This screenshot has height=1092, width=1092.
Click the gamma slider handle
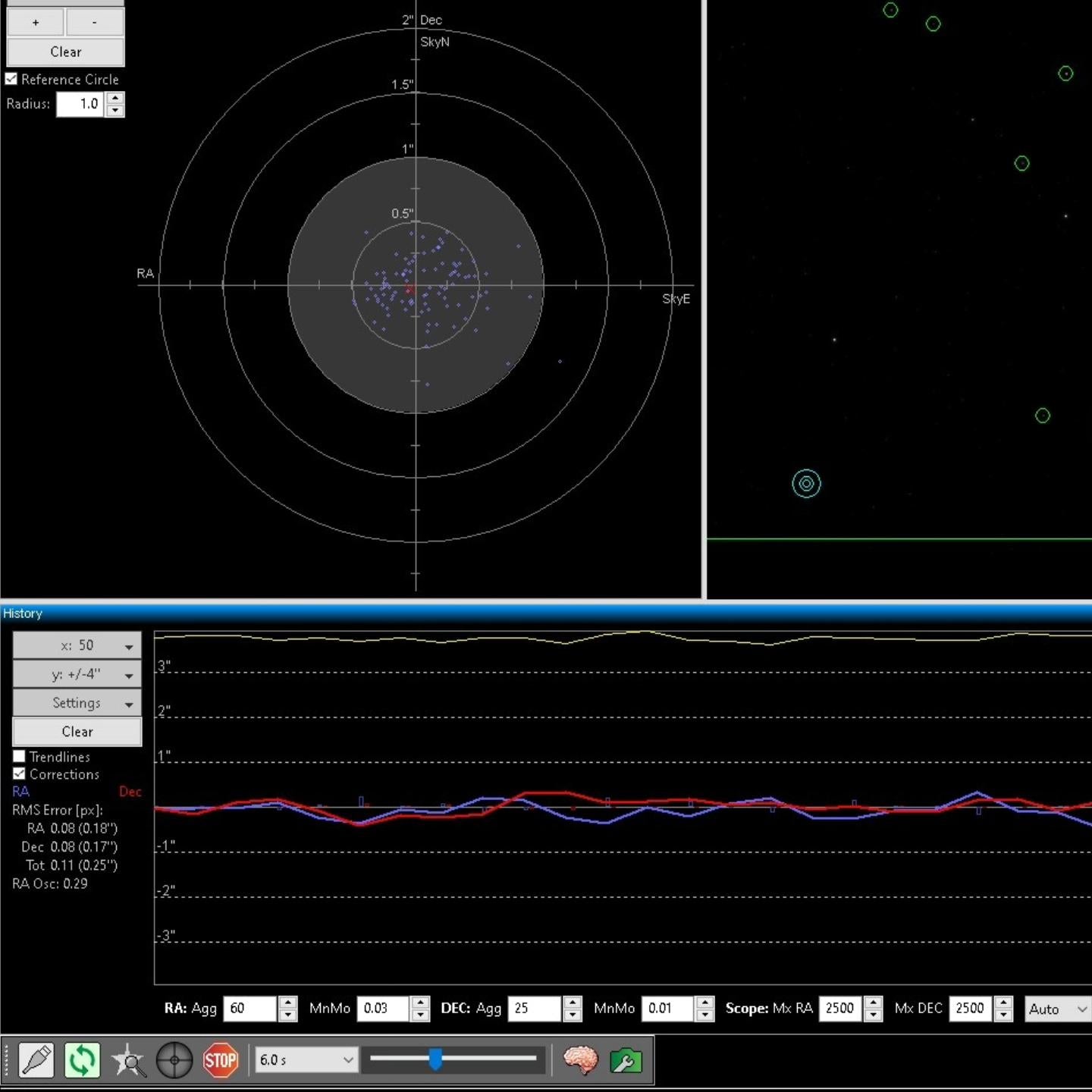[x=435, y=1059]
